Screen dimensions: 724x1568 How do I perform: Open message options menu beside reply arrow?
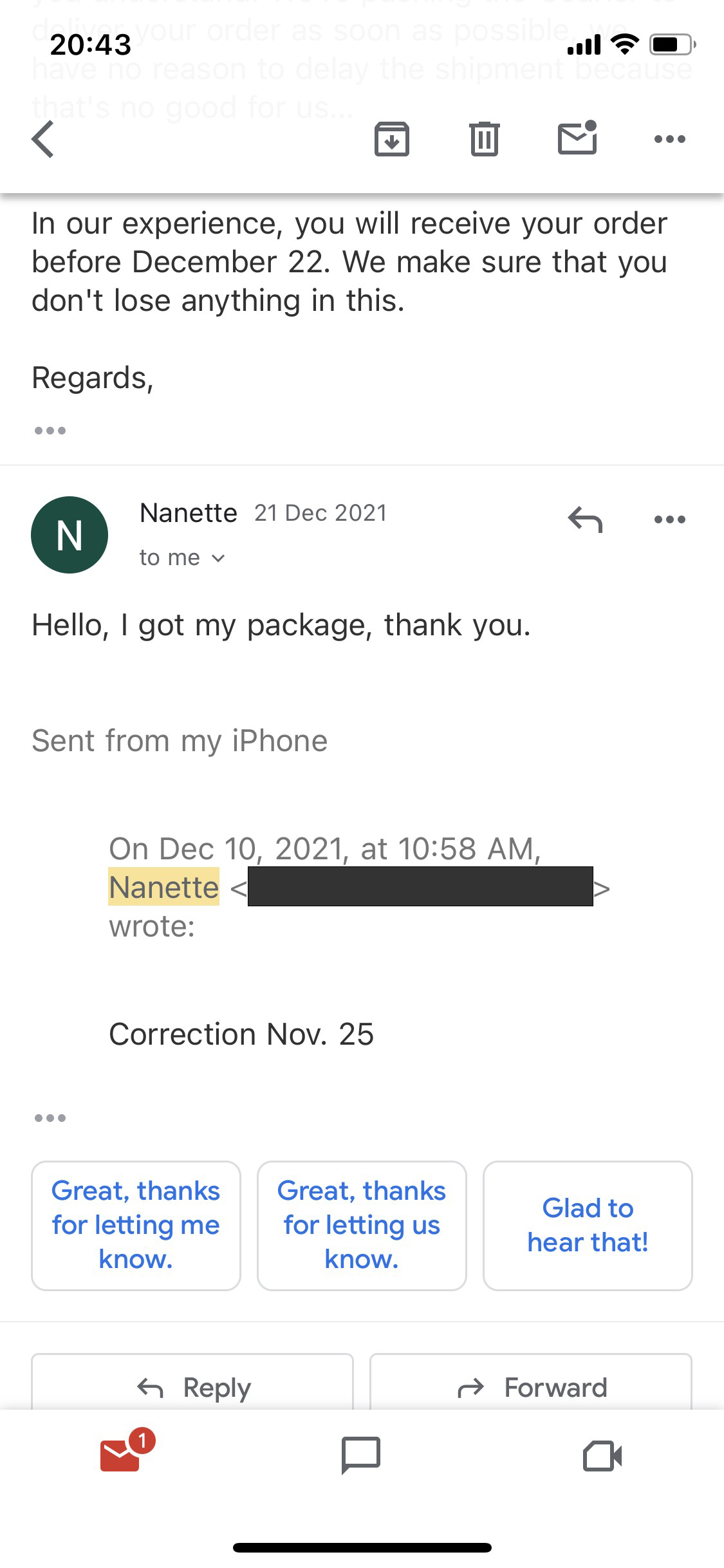pos(669,520)
